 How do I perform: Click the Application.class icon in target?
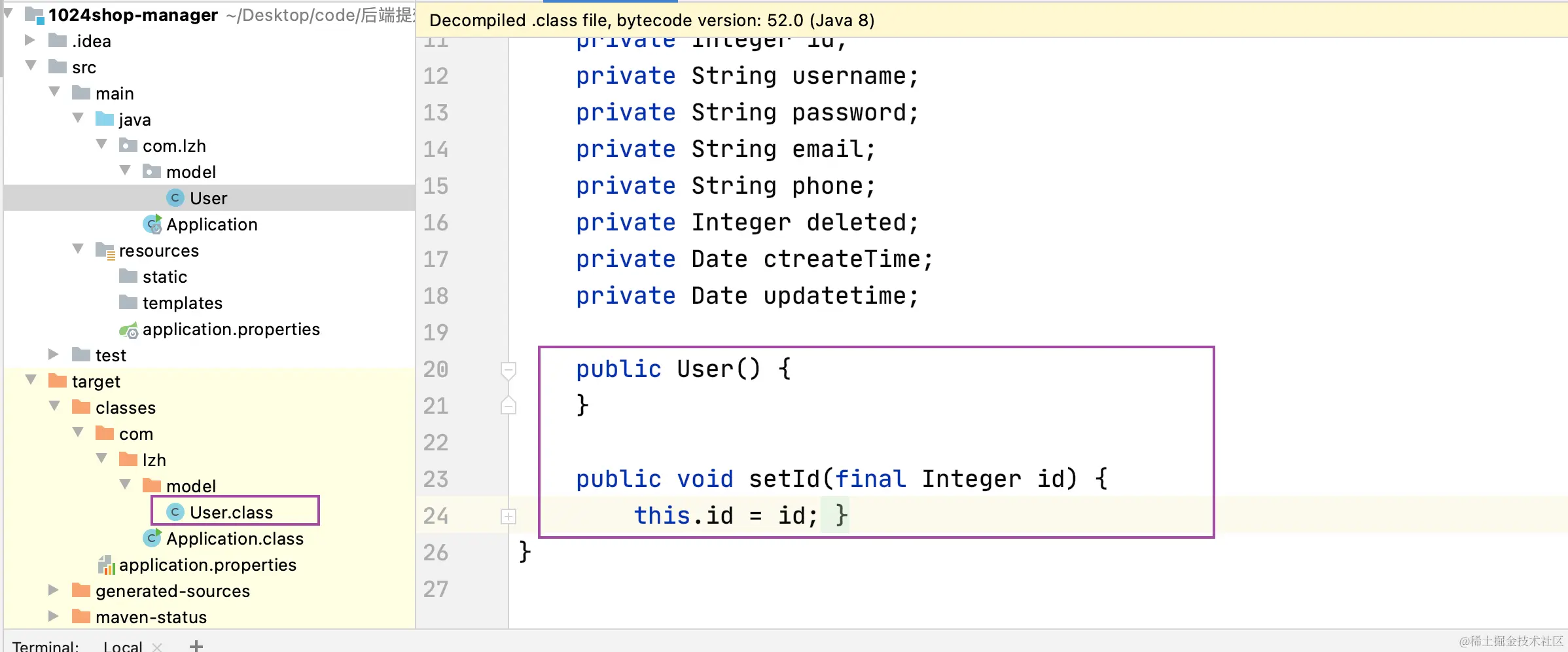pyautogui.click(x=152, y=538)
